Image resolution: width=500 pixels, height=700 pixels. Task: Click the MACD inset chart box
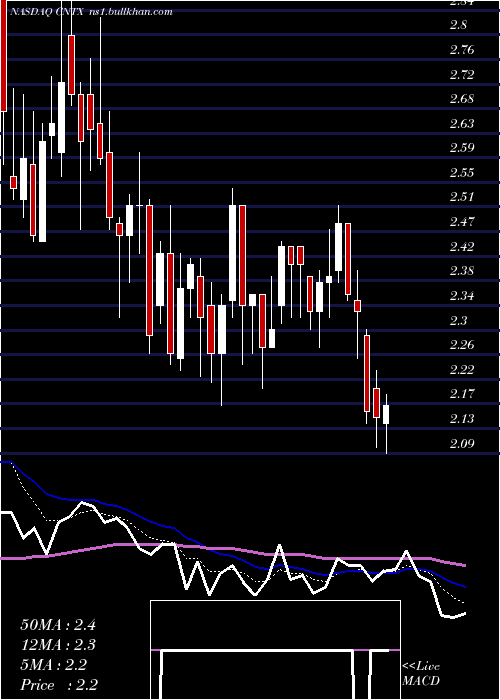tap(275, 650)
